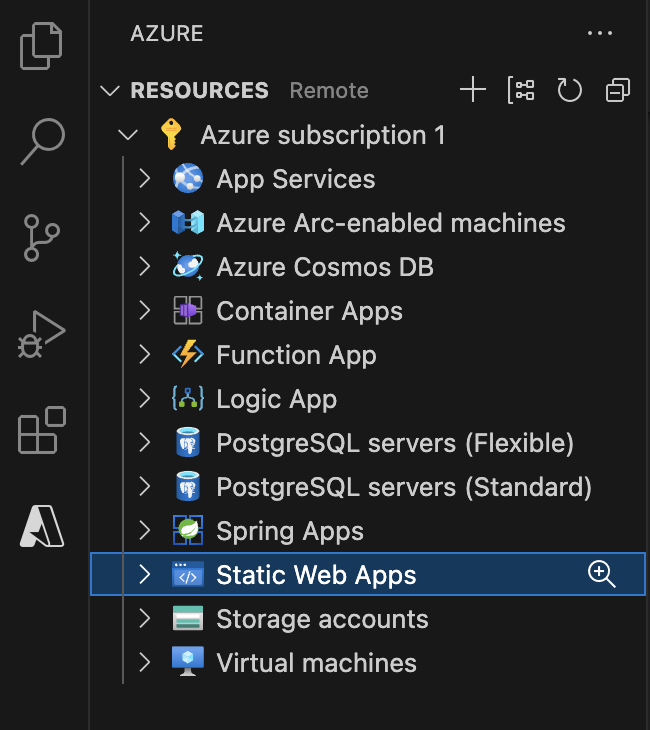Select the Container Apps label
Viewport: 650px width, 730px height.
(309, 312)
